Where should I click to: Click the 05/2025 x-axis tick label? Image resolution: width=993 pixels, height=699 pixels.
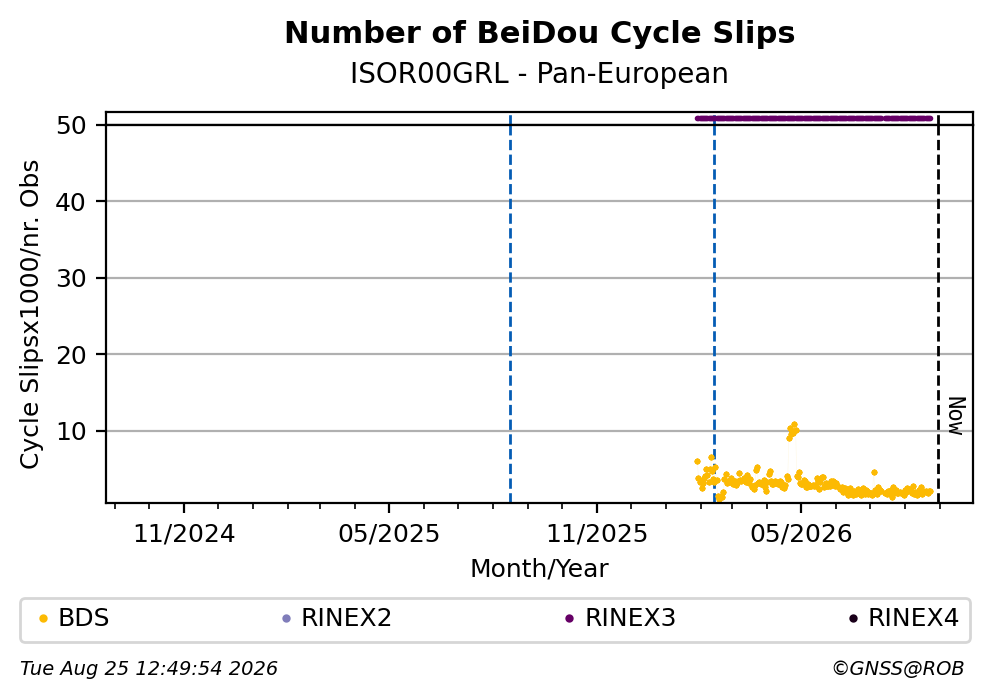pos(388,534)
